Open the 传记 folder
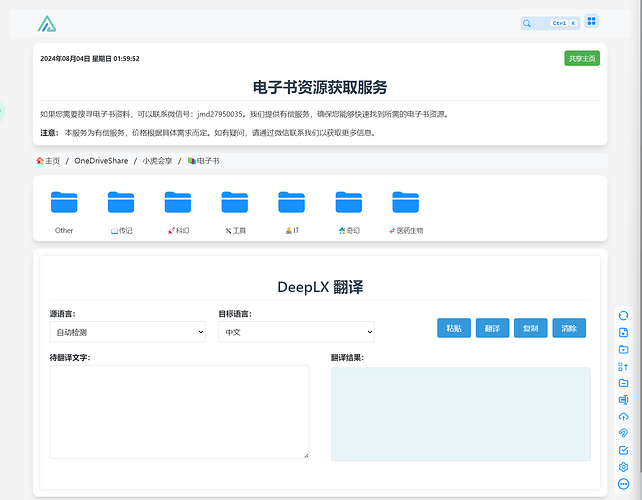 pos(121,211)
